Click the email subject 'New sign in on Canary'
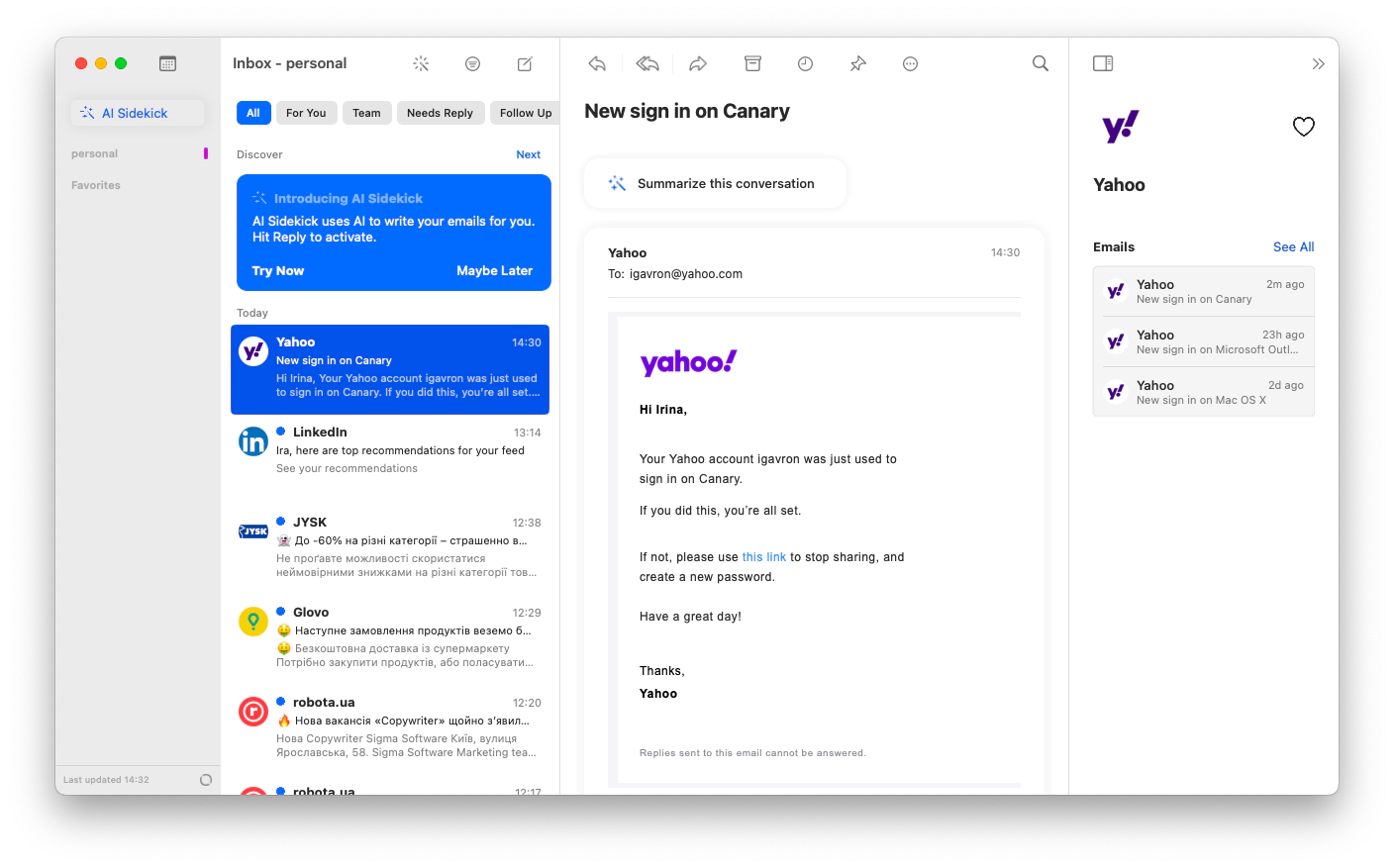The width and height of the screenshot is (1394, 868). click(687, 111)
